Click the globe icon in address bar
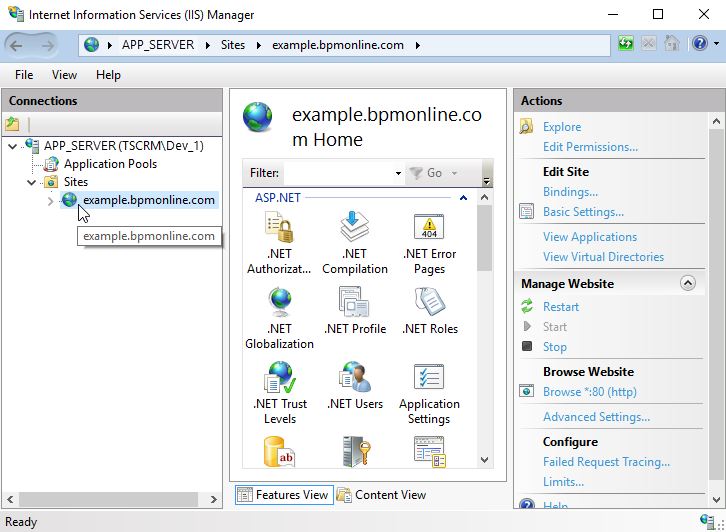The height and width of the screenshot is (532, 726). 92,45
